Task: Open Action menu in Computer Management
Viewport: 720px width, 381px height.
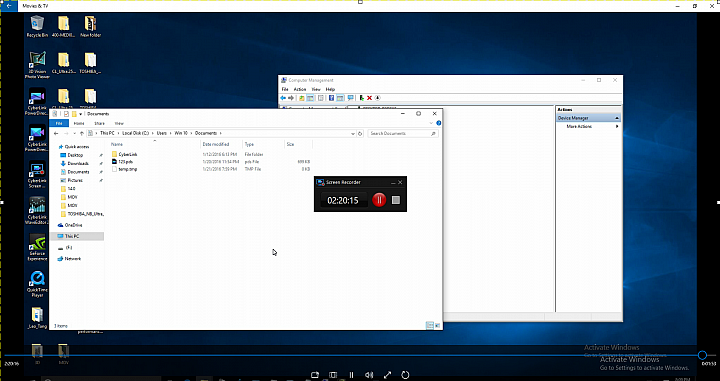Action: click(x=300, y=89)
